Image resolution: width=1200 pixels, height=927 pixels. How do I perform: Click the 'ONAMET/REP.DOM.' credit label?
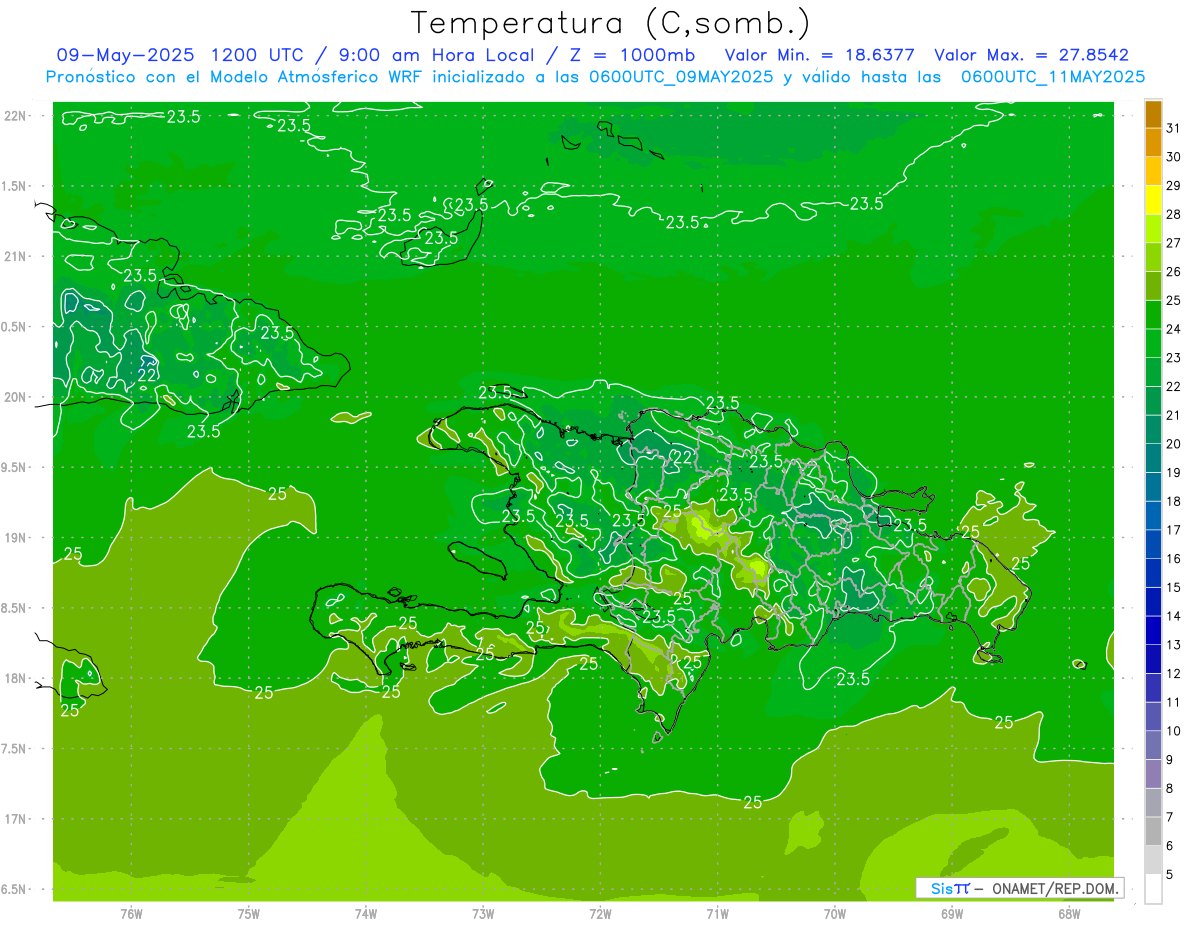coord(1056,888)
